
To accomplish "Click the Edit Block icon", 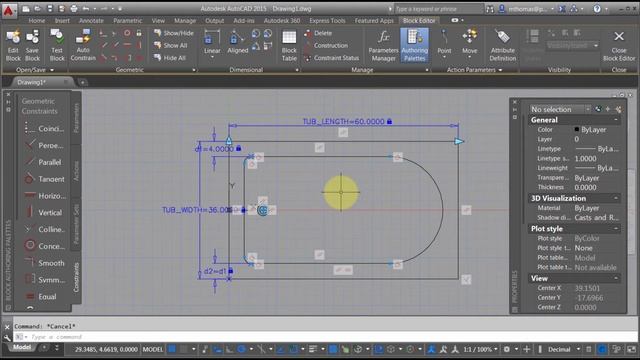I will click(13, 45).
